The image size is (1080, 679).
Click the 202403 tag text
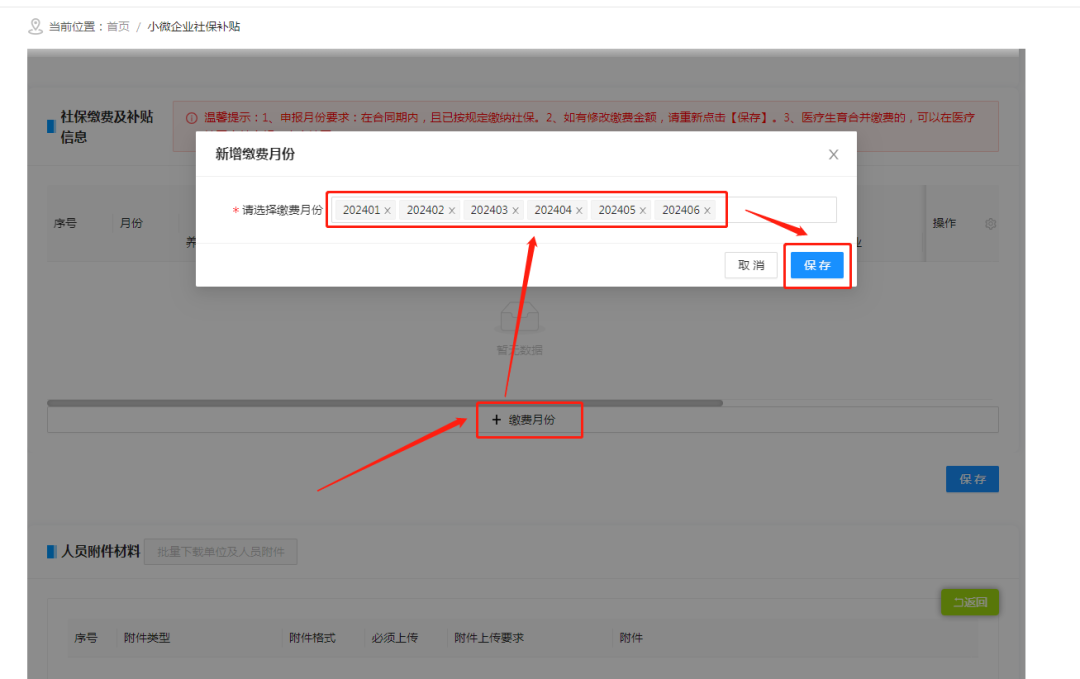[489, 210]
